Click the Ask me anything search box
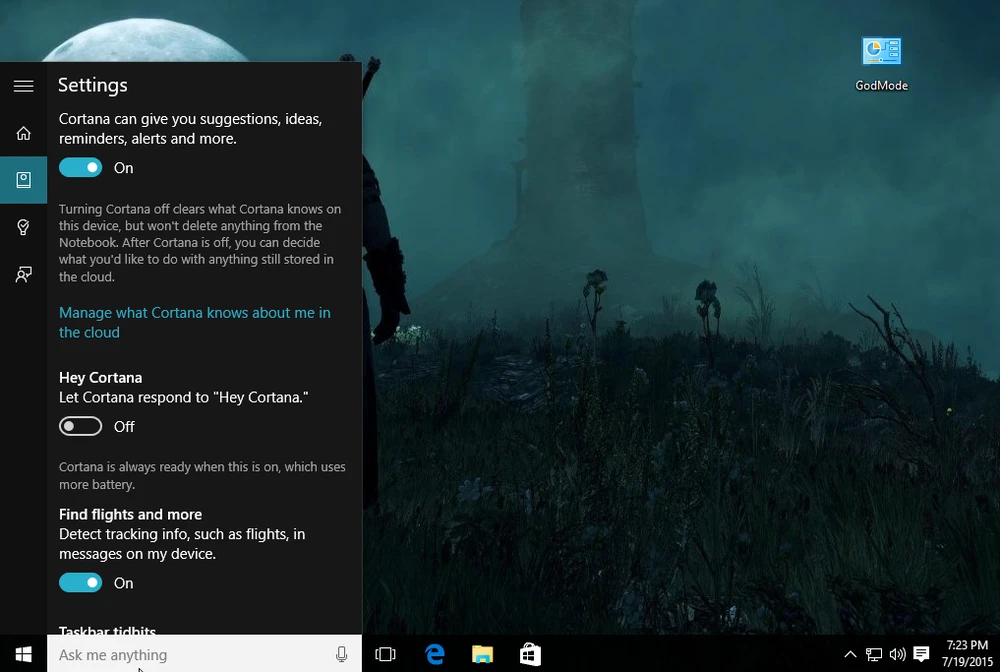This screenshot has height=672, width=1000. click(190, 654)
